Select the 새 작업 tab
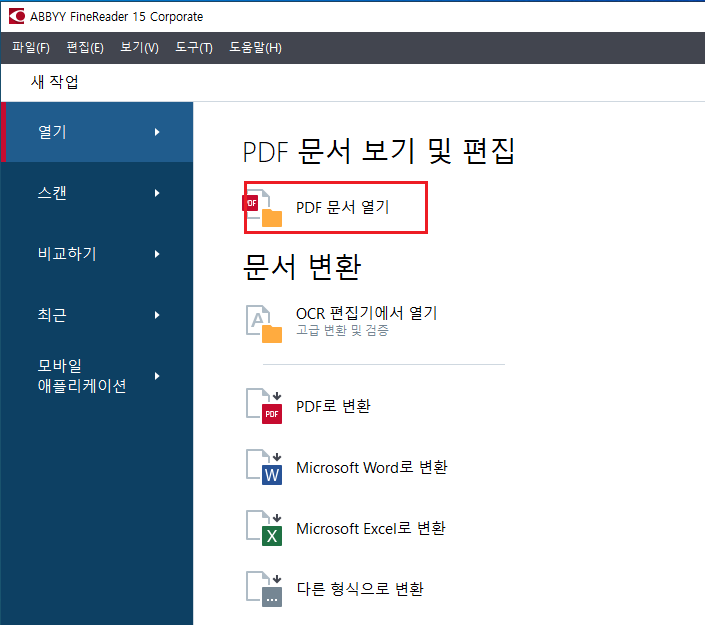This screenshot has height=625, width=705. pos(54,82)
